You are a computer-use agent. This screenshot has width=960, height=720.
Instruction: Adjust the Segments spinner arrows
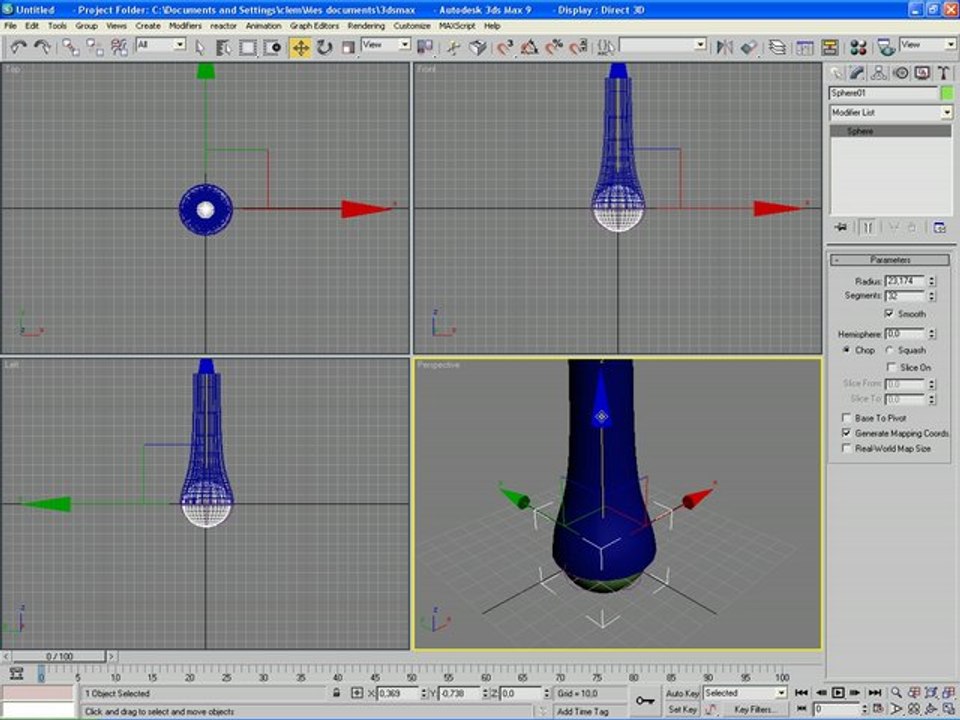pos(932,296)
